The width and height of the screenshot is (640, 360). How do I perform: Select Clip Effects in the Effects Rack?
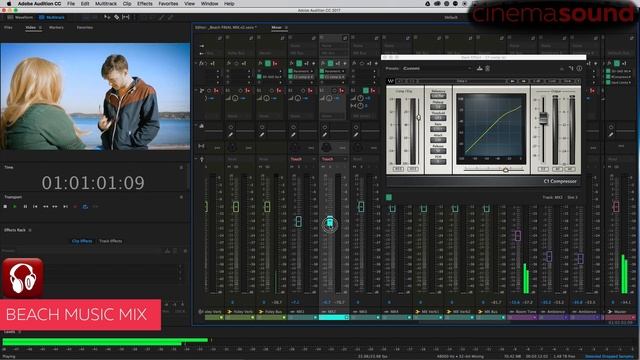[x=82, y=241]
